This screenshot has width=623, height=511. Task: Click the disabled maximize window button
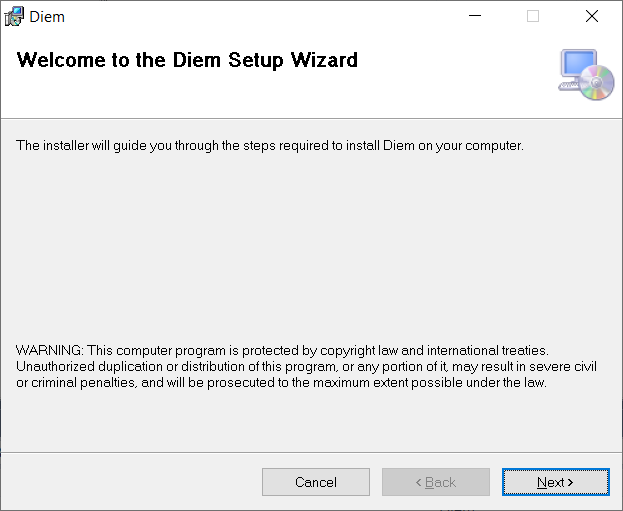pos(533,16)
